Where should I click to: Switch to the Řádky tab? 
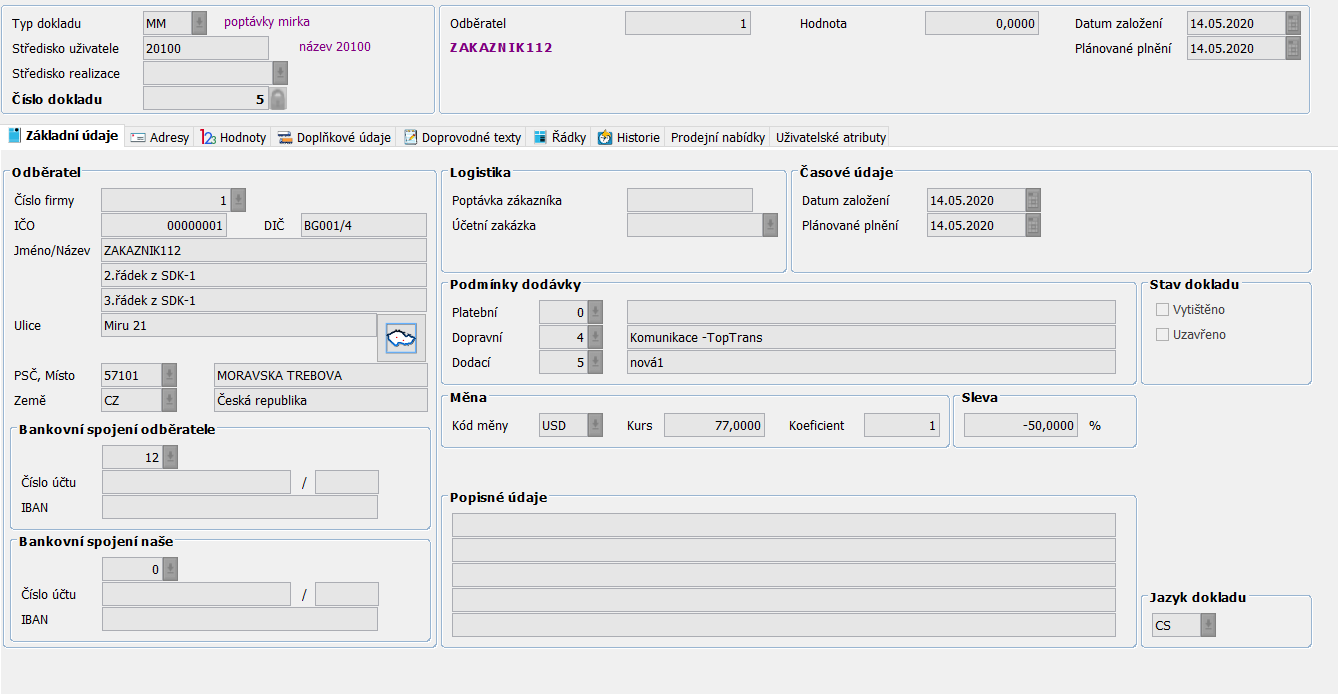(560, 138)
